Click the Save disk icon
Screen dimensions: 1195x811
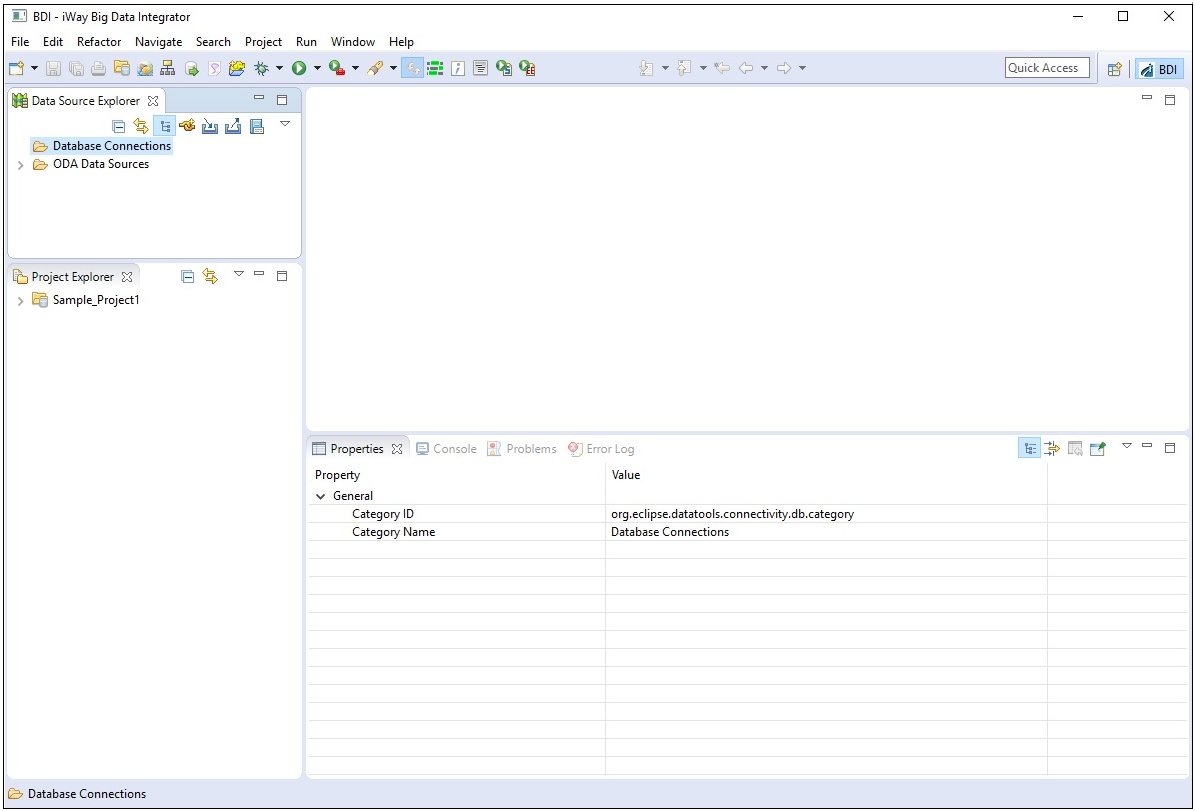pos(53,69)
